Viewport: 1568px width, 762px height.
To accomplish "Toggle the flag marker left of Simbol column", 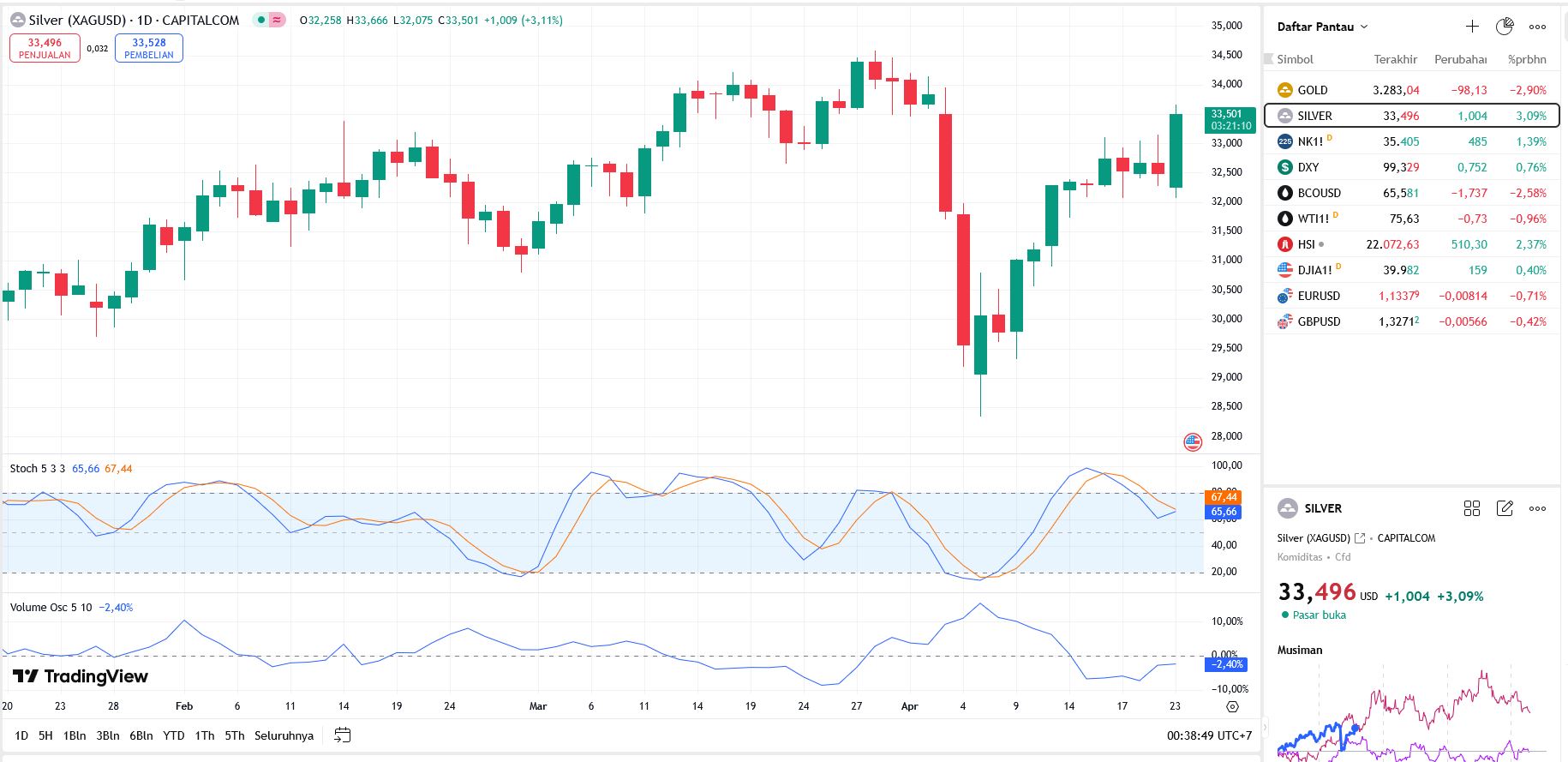I will coord(1269,59).
